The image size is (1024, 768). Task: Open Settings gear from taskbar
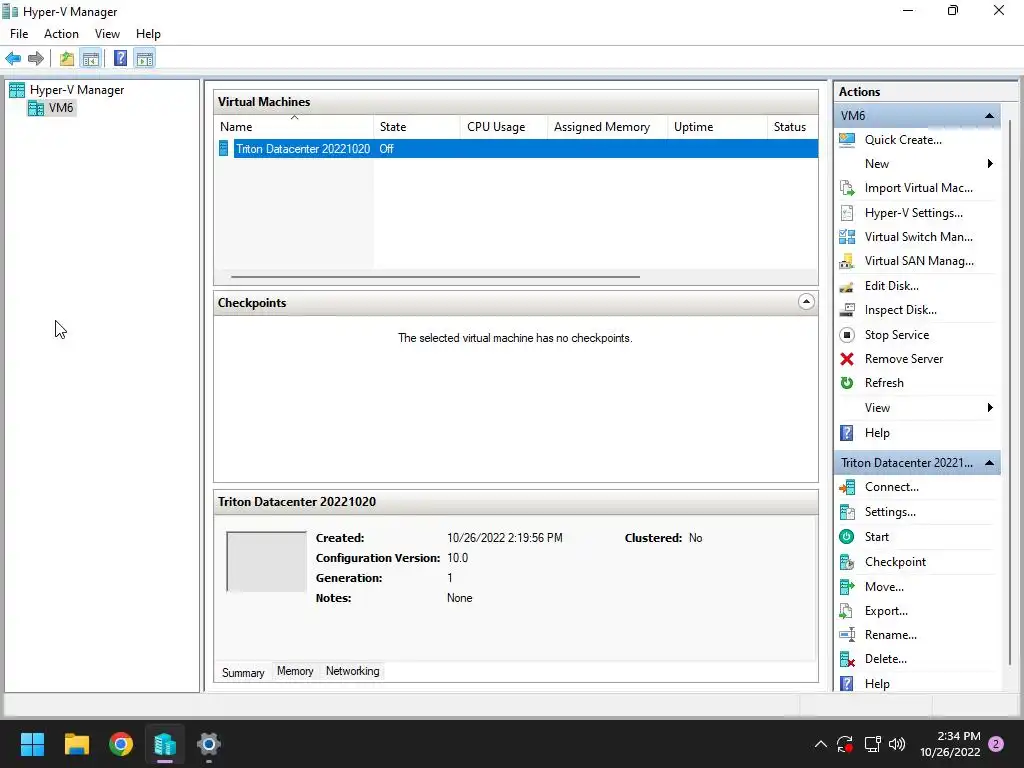pyautogui.click(x=209, y=744)
